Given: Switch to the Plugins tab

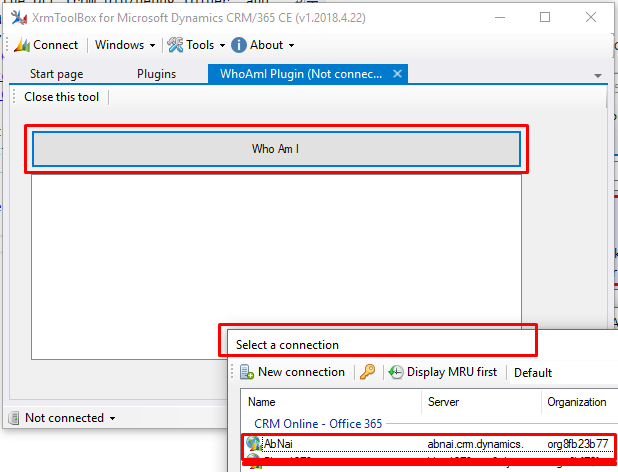Looking at the screenshot, I should (x=156, y=74).
